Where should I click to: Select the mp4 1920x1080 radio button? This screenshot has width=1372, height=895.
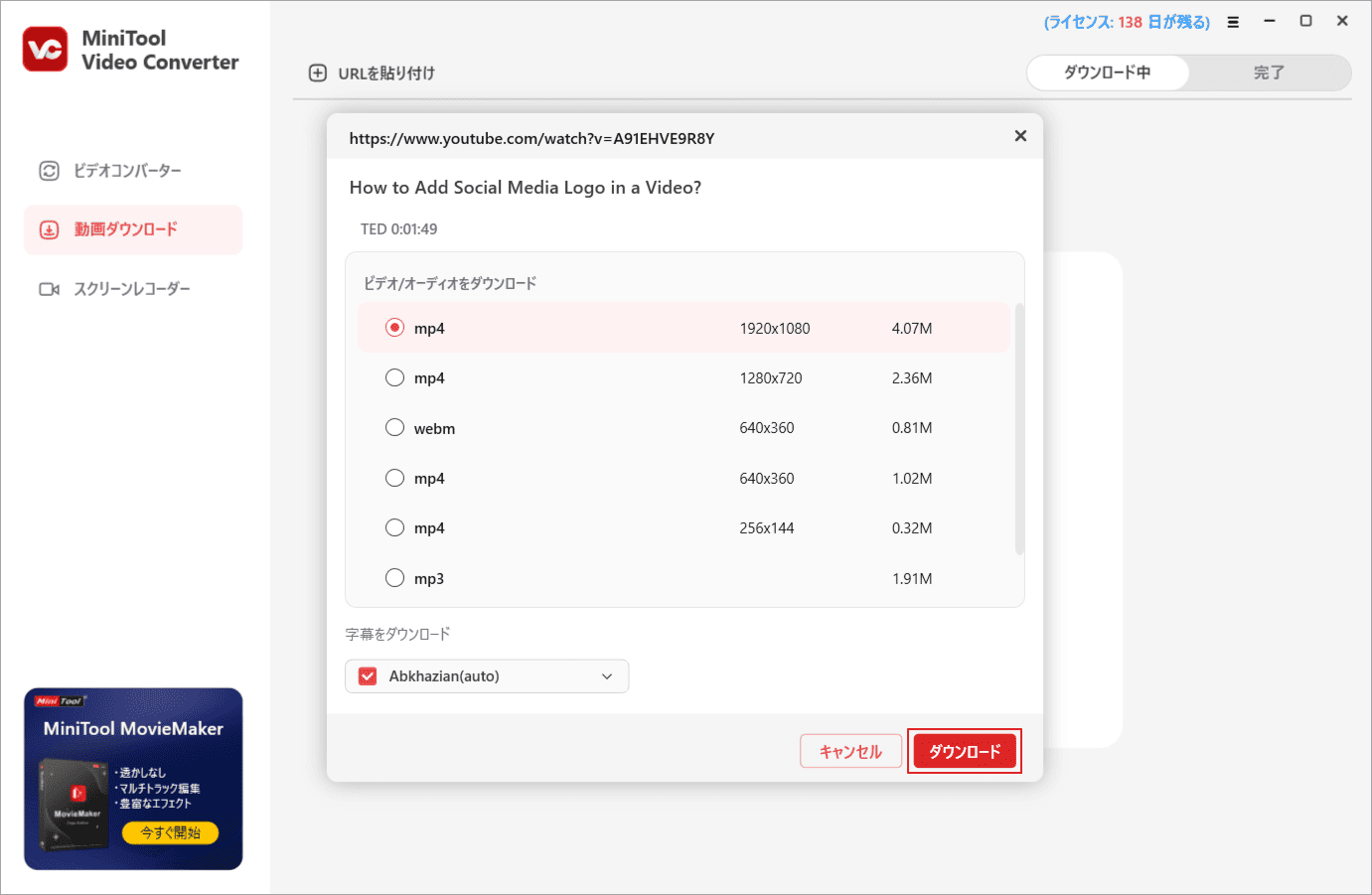pyautogui.click(x=395, y=327)
